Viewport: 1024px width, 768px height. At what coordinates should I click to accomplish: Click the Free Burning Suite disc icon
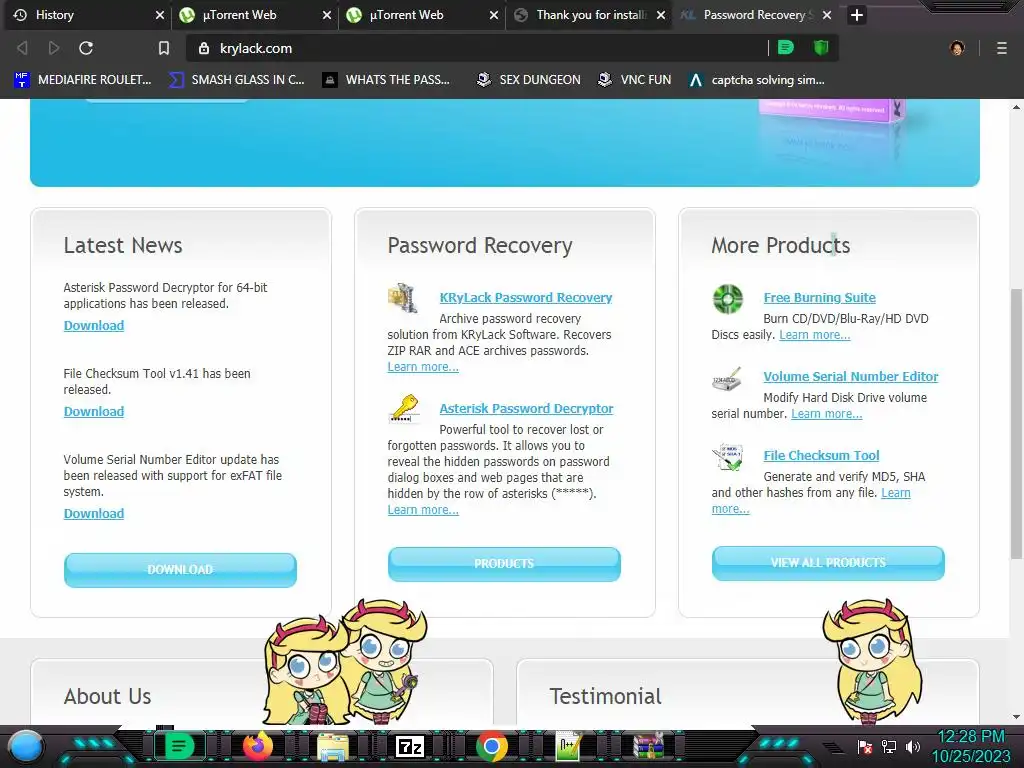[x=728, y=300]
